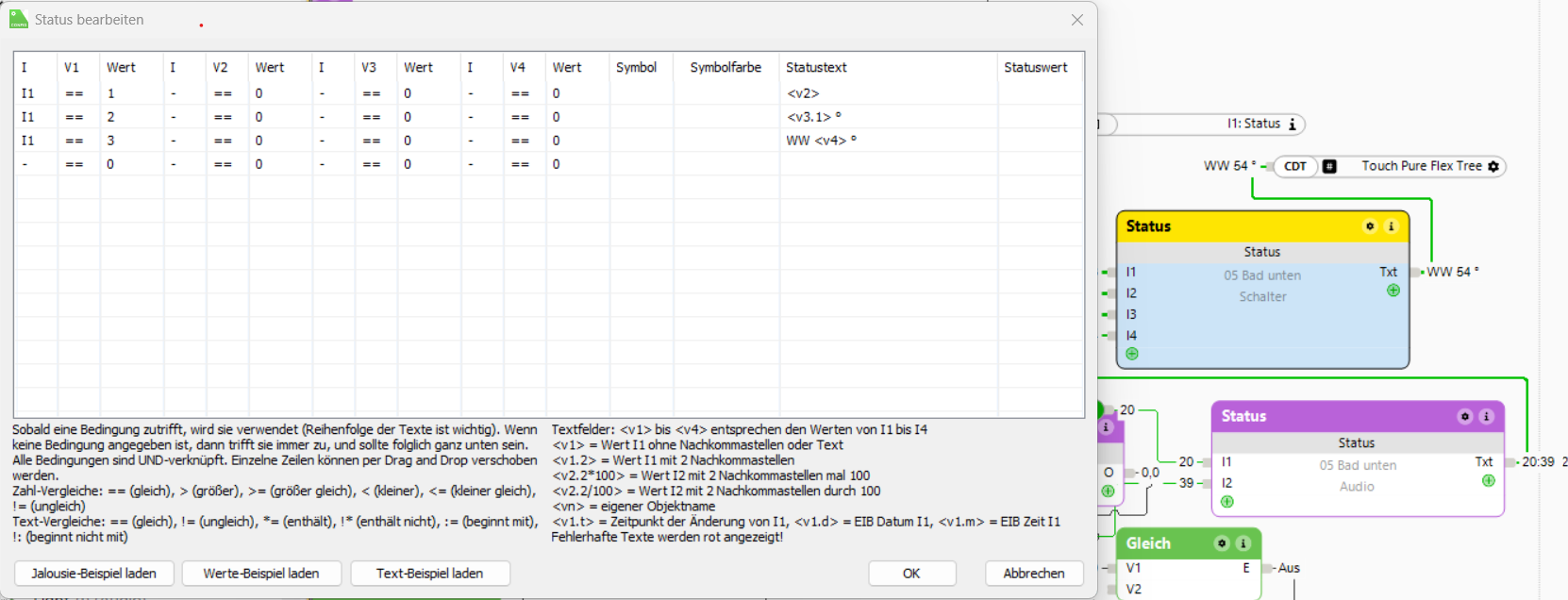Open settings gear on yellow Status block
The image size is (1568, 600).
pyautogui.click(x=1370, y=226)
